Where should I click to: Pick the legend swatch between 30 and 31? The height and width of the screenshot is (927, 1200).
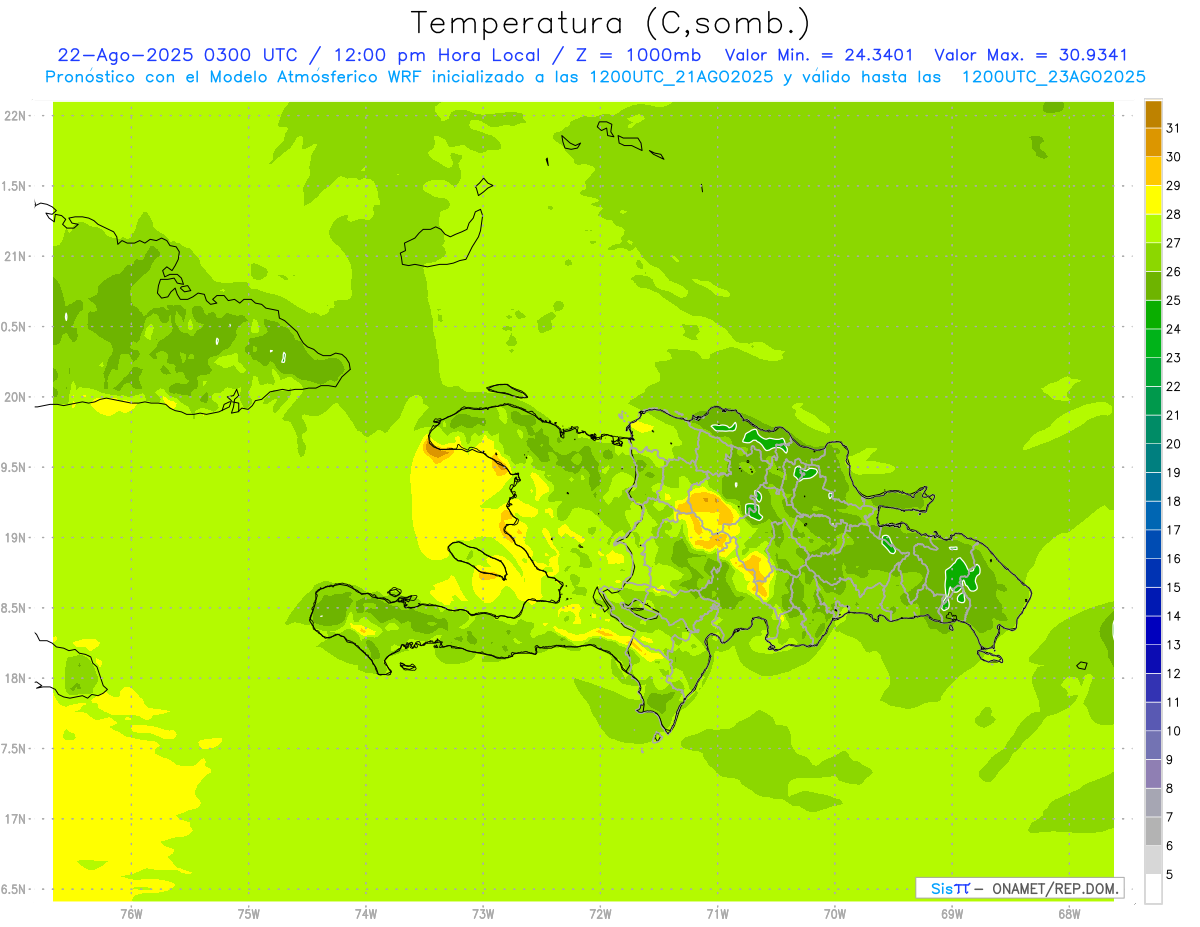[x=1153, y=143]
